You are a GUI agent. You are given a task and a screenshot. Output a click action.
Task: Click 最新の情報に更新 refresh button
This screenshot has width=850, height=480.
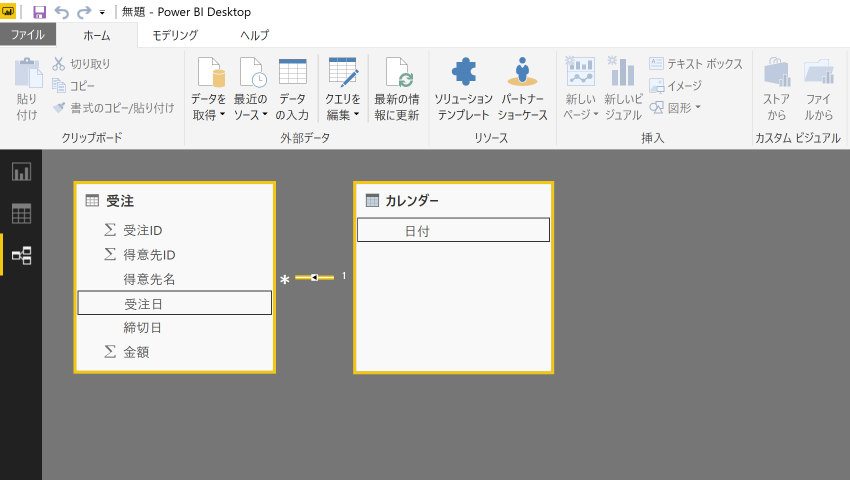coord(397,89)
